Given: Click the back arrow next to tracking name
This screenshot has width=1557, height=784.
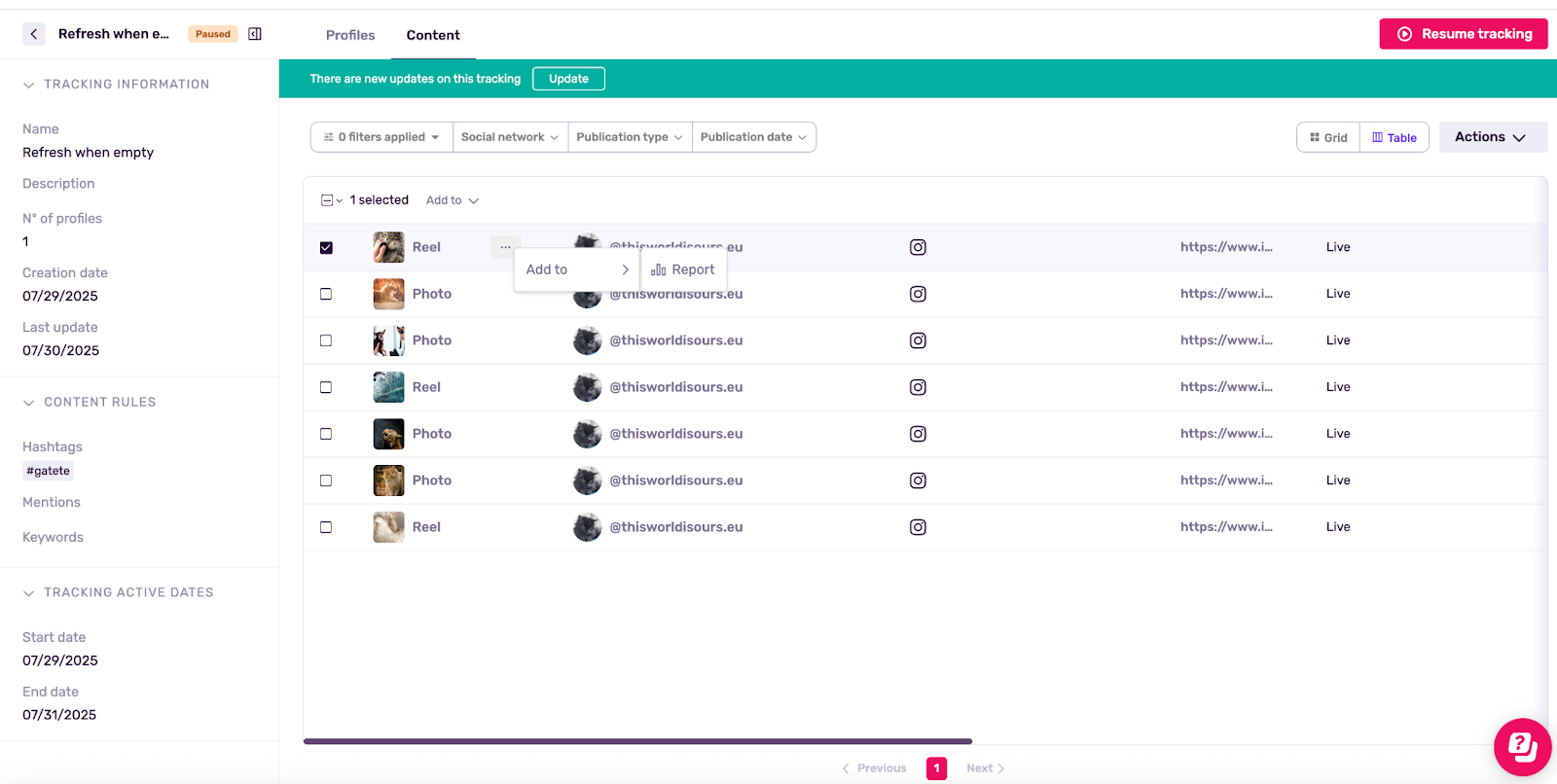Looking at the screenshot, I should tap(34, 34).
